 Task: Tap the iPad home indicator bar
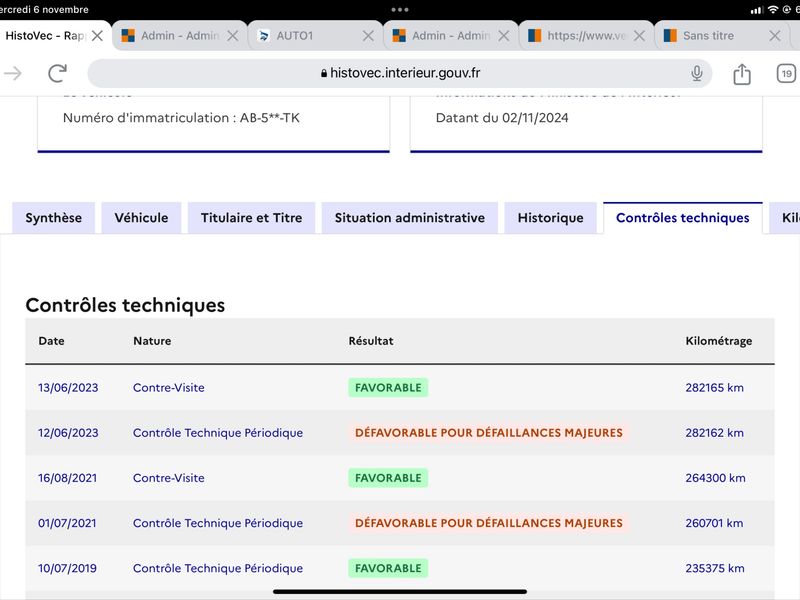(400, 592)
